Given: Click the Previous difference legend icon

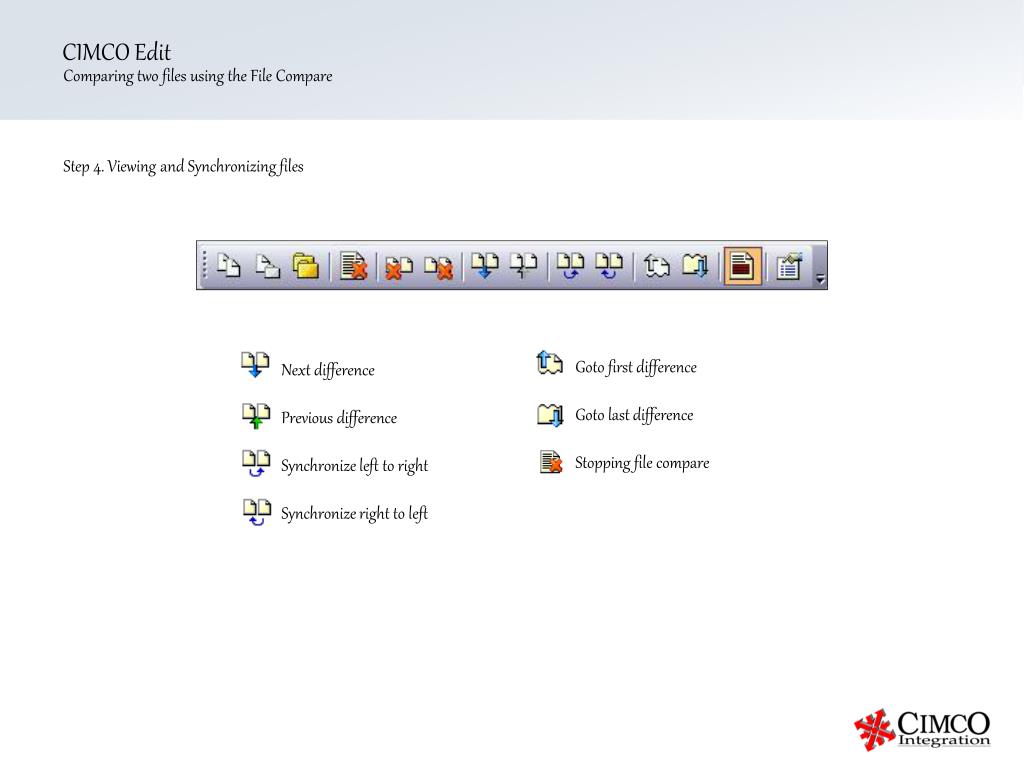Looking at the screenshot, I should click(256, 415).
